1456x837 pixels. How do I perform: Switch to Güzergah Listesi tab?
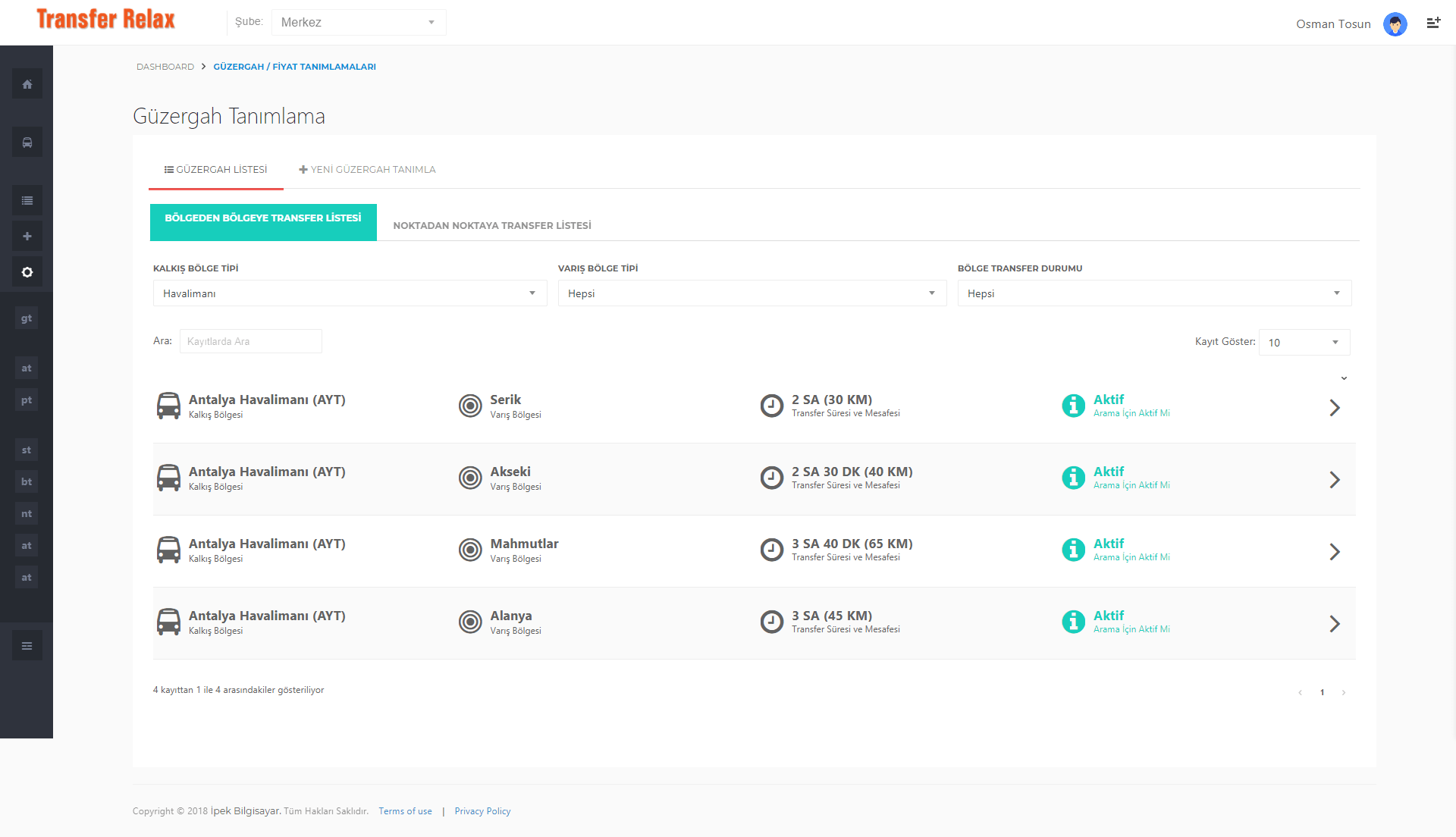(x=216, y=170)
